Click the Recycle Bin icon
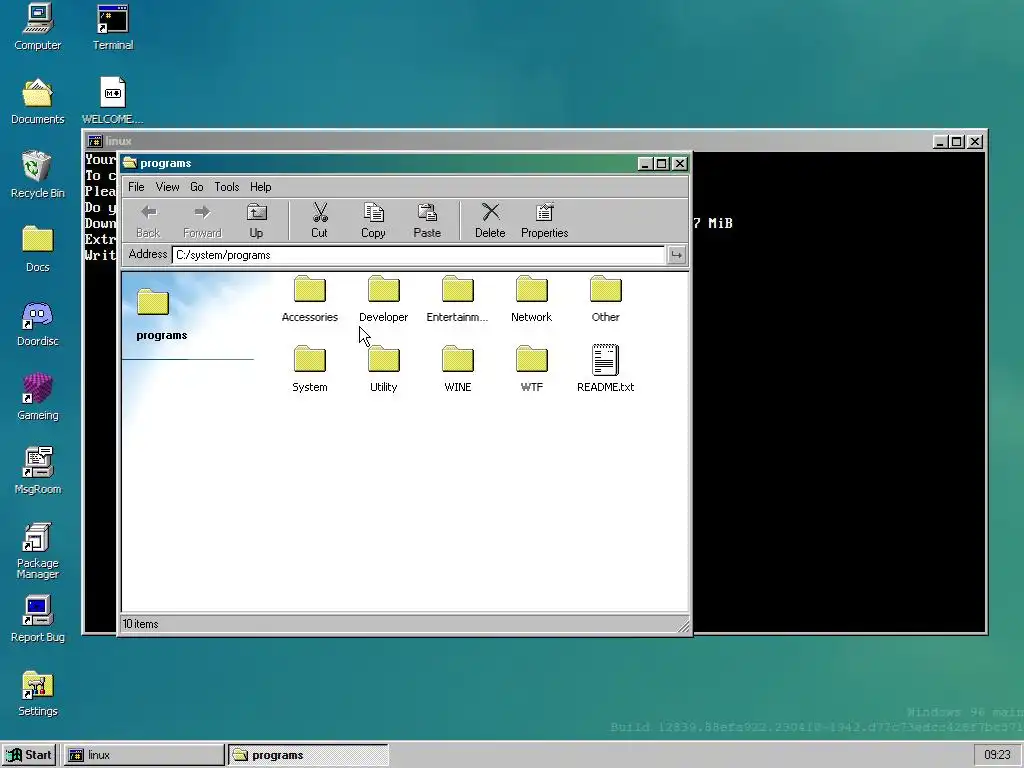This screenshot has width=1024, height=768. (37, 175)
